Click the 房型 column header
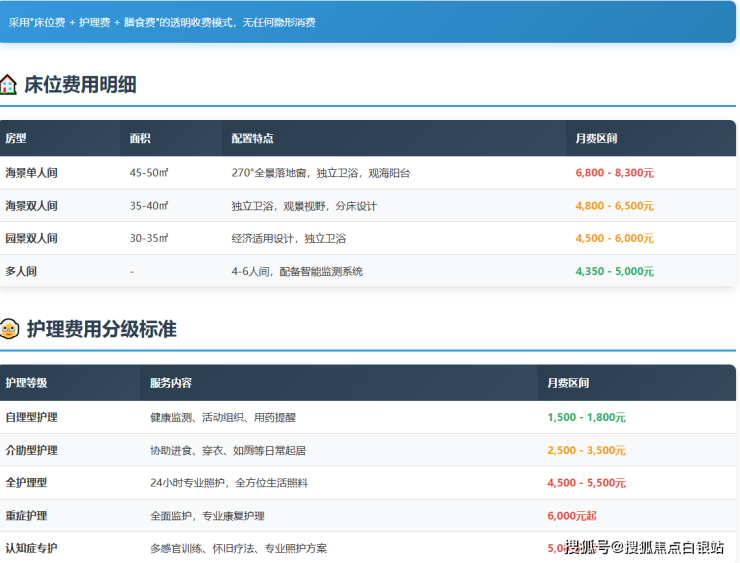This screenshot has height=563, width=740. pos(16,139)
